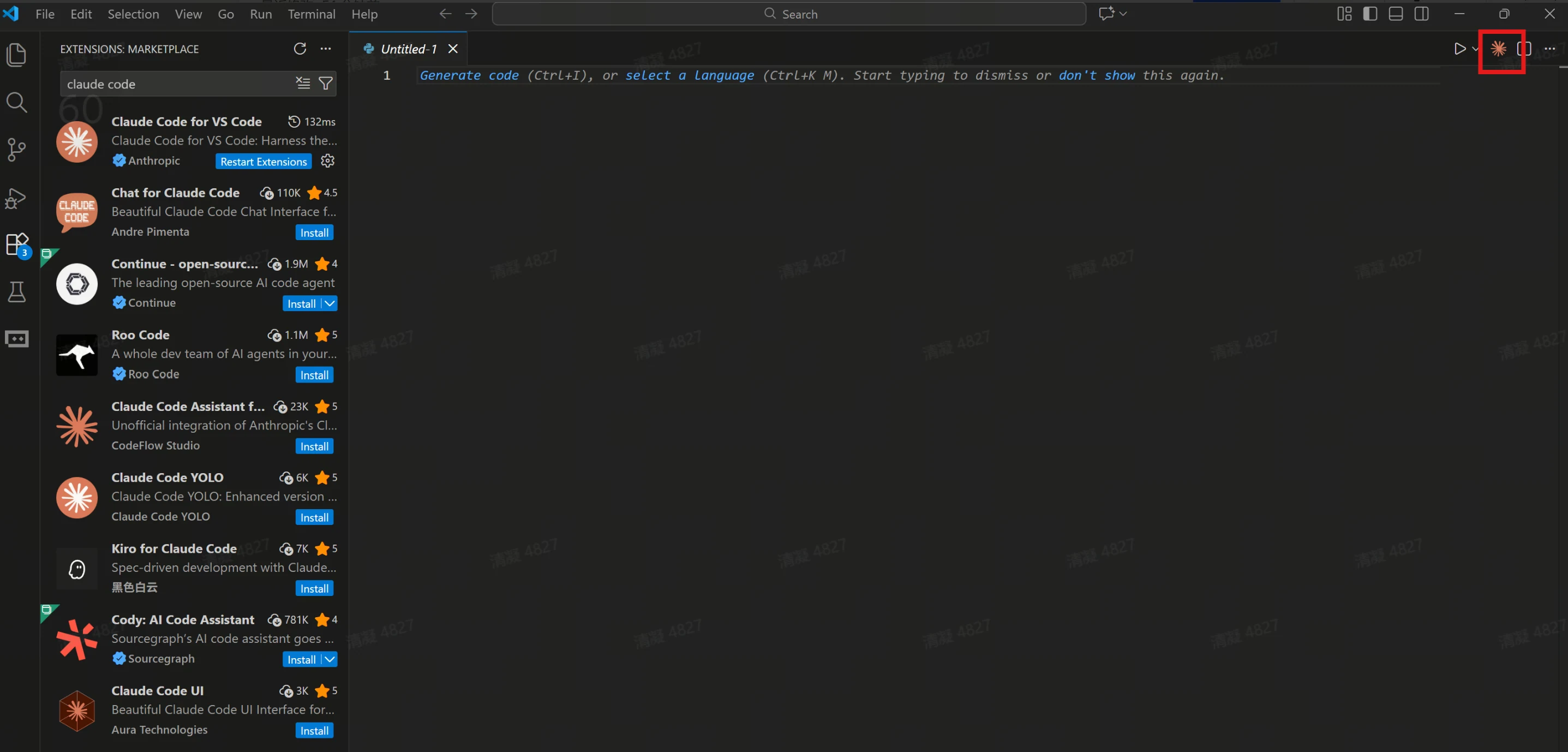This screenshot has width=1568, height=752.
Task: Open Source Control view
Action: tap(16, 150)
